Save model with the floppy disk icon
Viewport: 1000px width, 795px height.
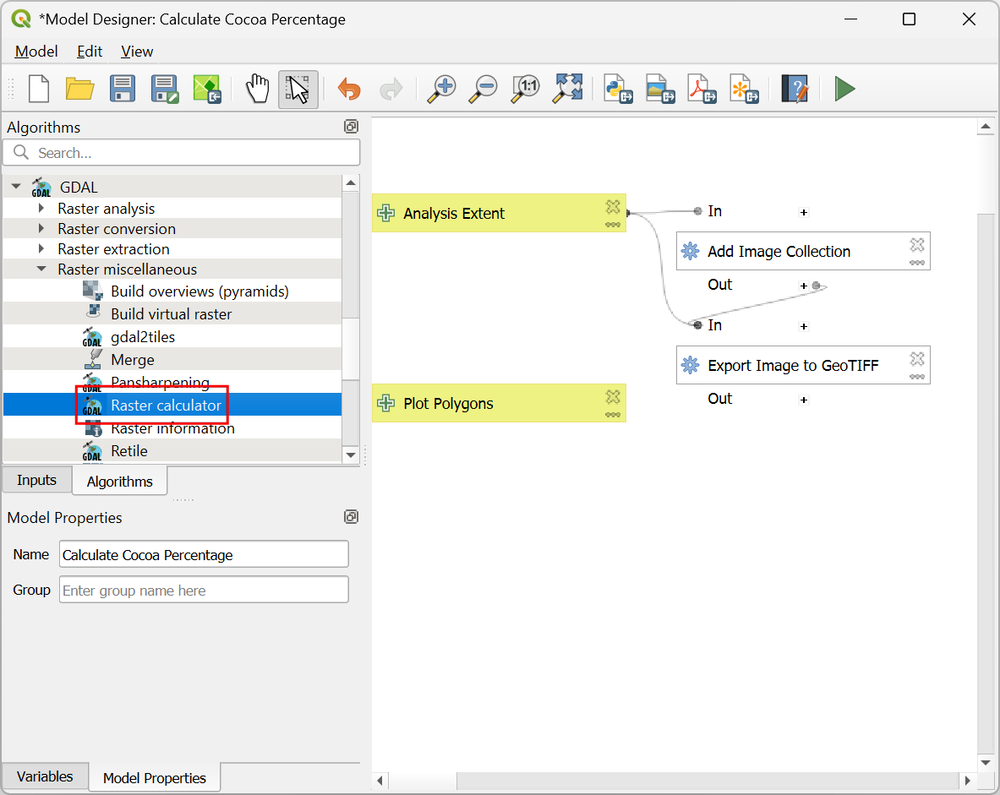[122, 89]
